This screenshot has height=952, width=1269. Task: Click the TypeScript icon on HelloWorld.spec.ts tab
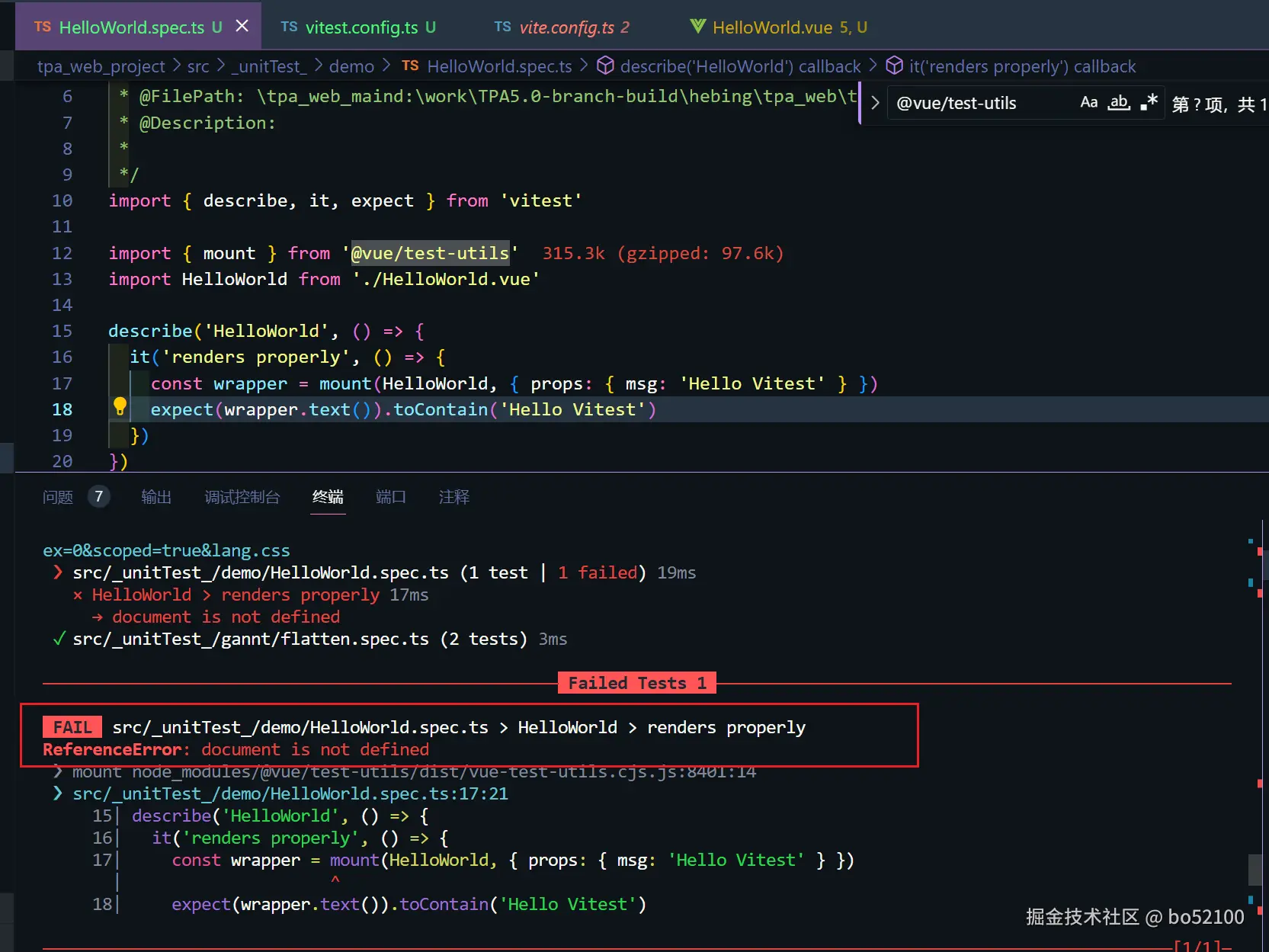click(43, 27)
